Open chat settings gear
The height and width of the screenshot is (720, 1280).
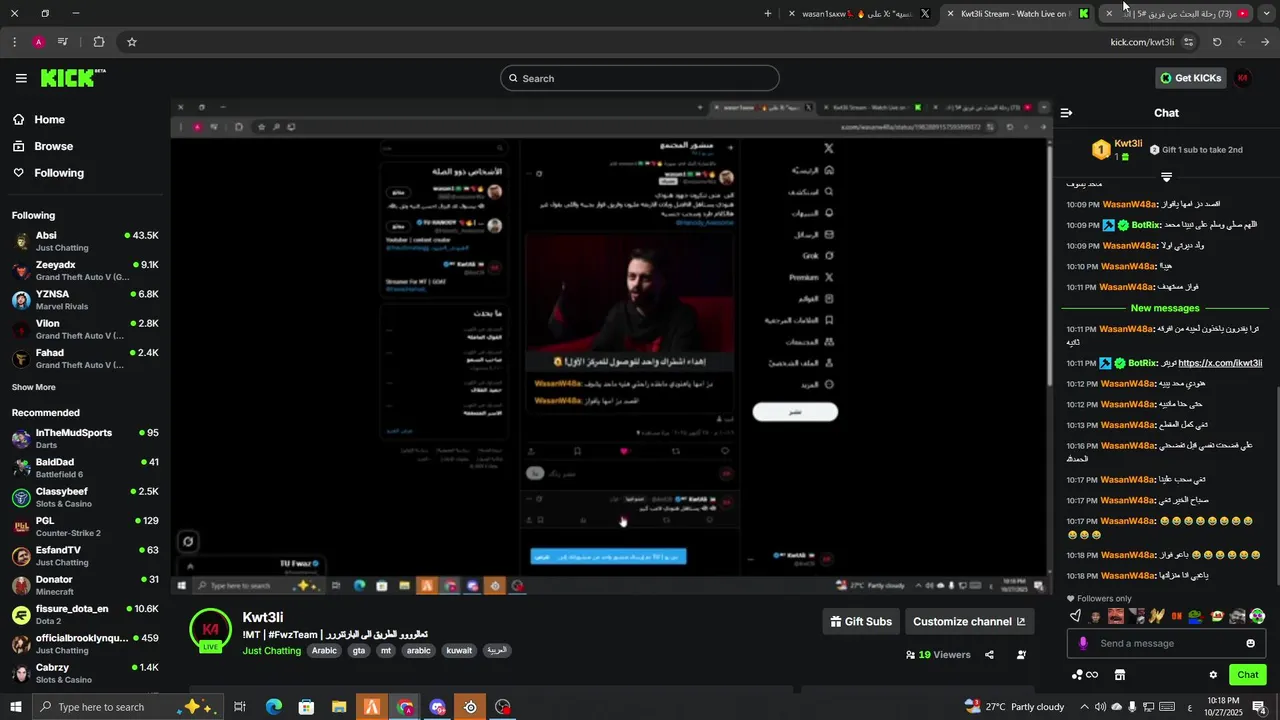tap(1213, 675)
